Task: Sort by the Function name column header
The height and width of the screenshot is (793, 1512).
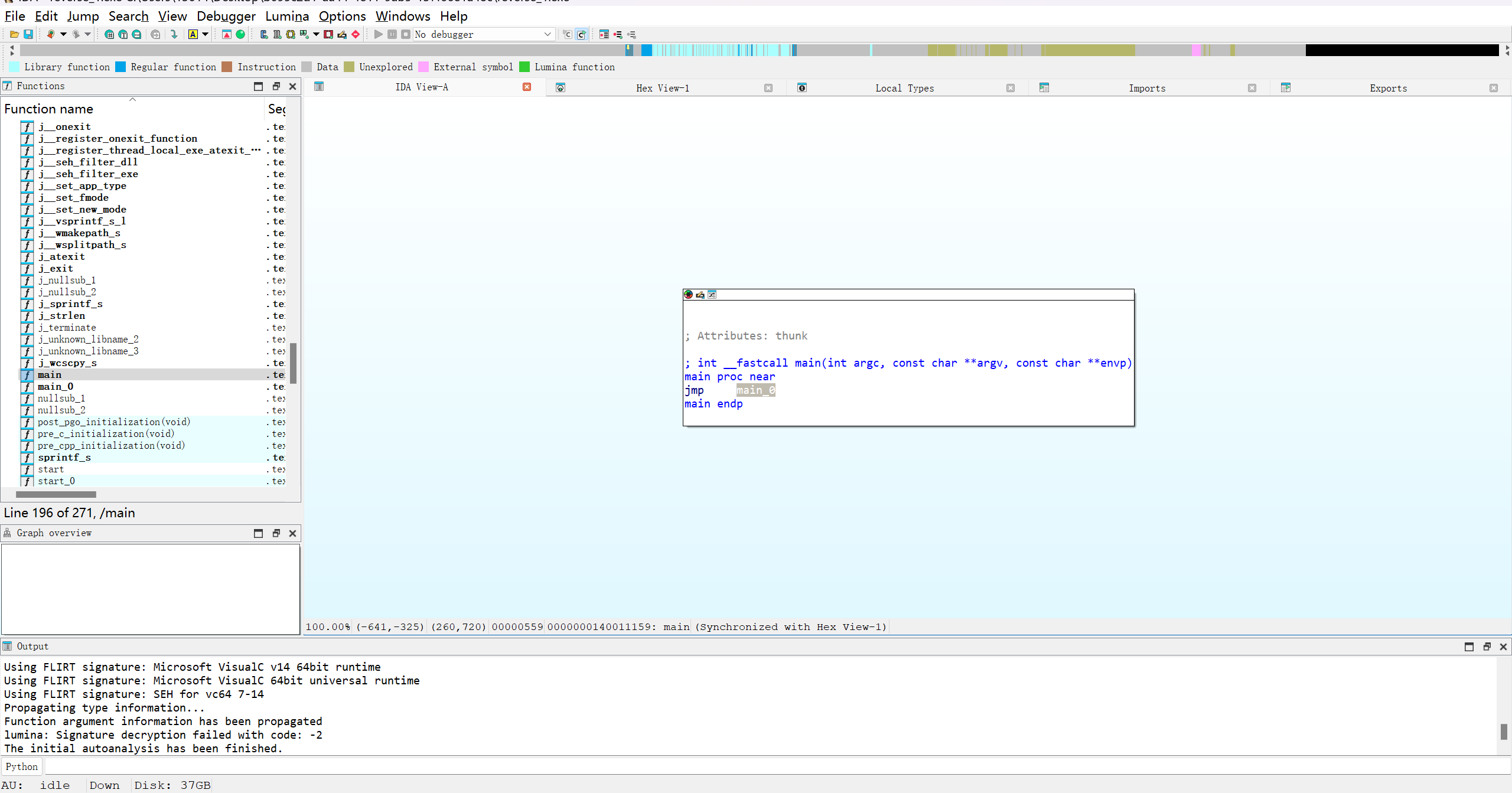Action: coord(48,109)
